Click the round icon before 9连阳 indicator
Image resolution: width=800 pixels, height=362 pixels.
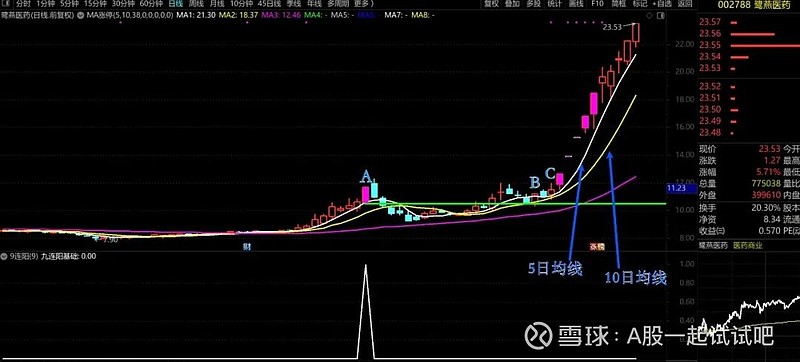click(x=4, y=256)
